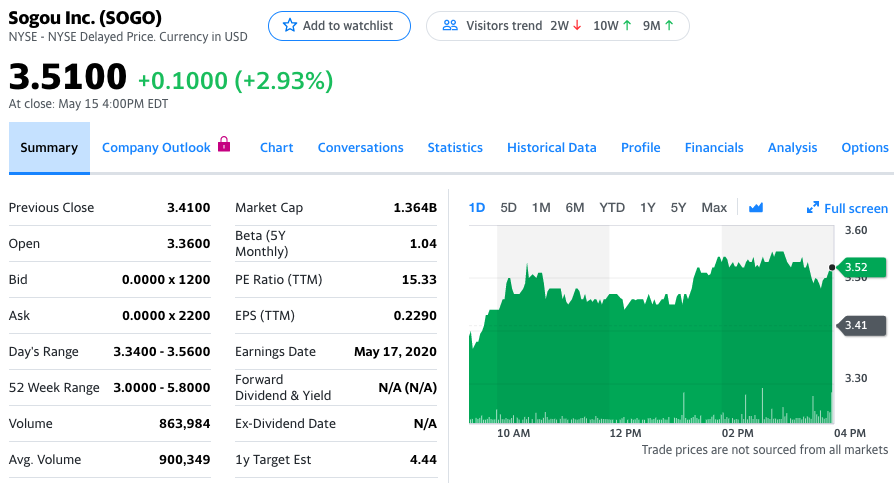Click the Forward Dividend & Yield N/A (N/A) value
This screenshot has height=483, width=894.
coord(408,388)
